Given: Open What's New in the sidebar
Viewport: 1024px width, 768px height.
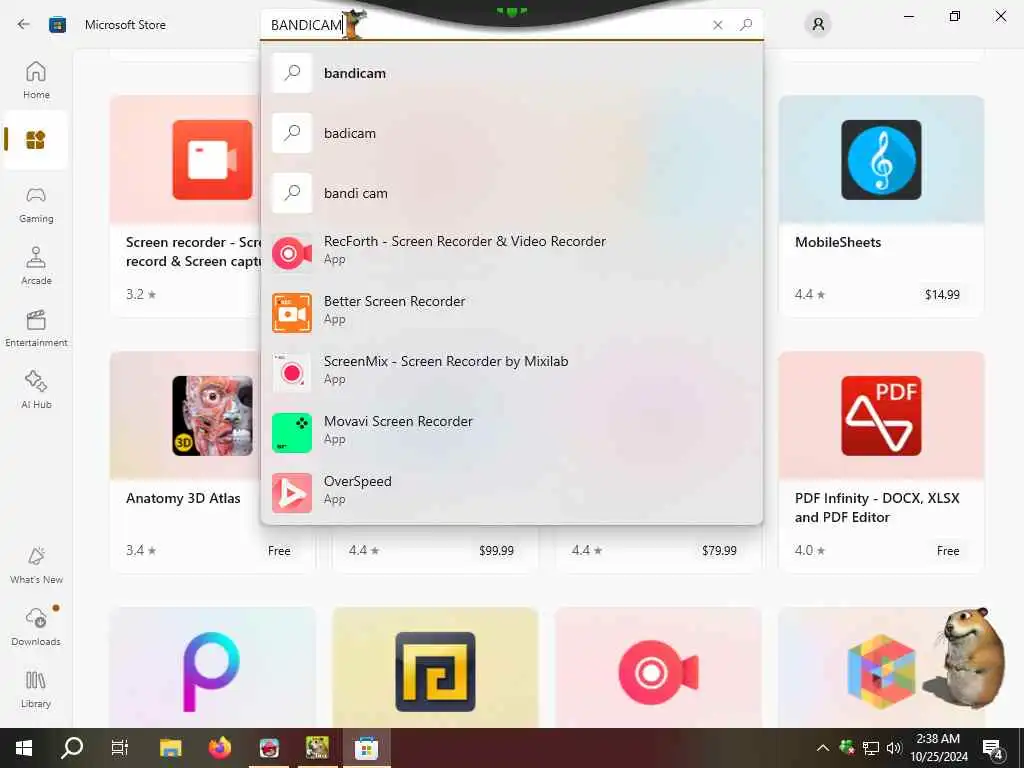Looking at the screenshot, I should [36, 566].
